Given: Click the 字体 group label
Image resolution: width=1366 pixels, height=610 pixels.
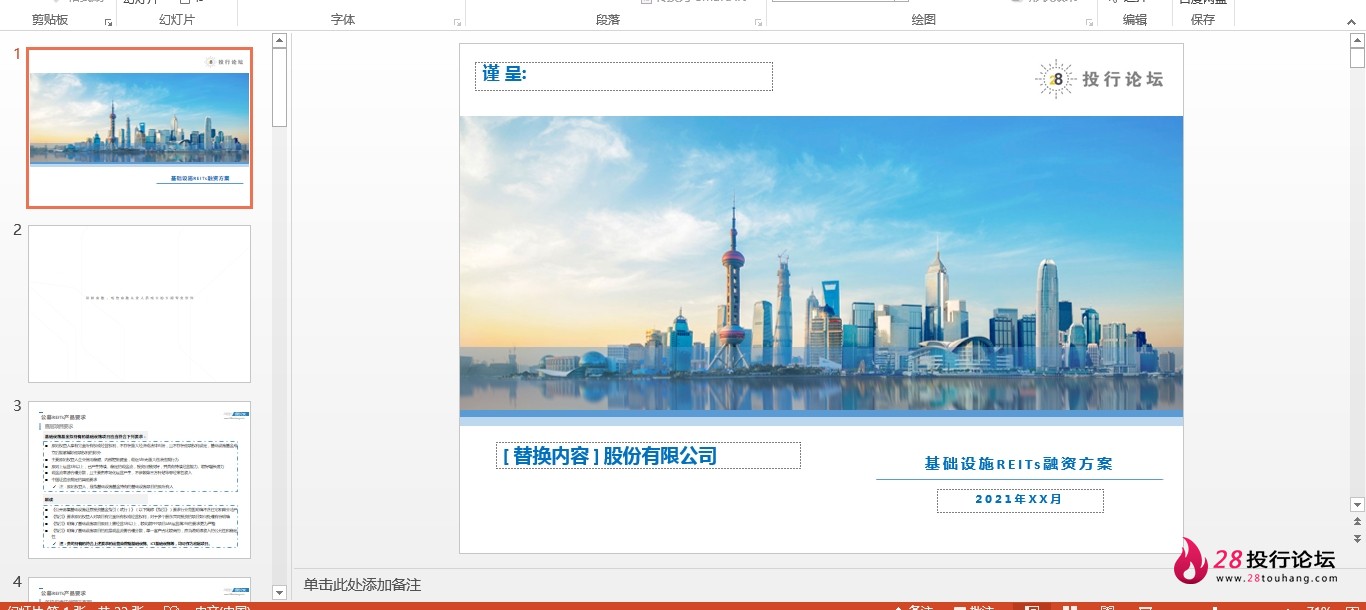Looking at the screenshot, I should coord(343,20).
